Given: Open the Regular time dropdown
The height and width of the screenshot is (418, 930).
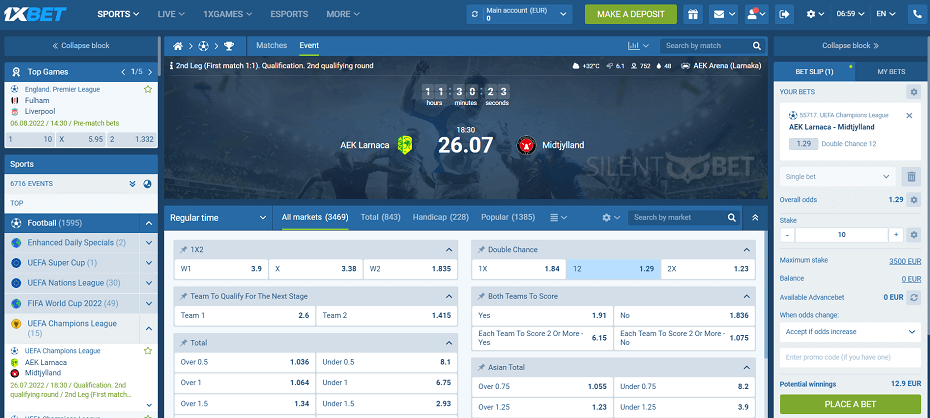Looking at the screenshot, I should (263, 217).
